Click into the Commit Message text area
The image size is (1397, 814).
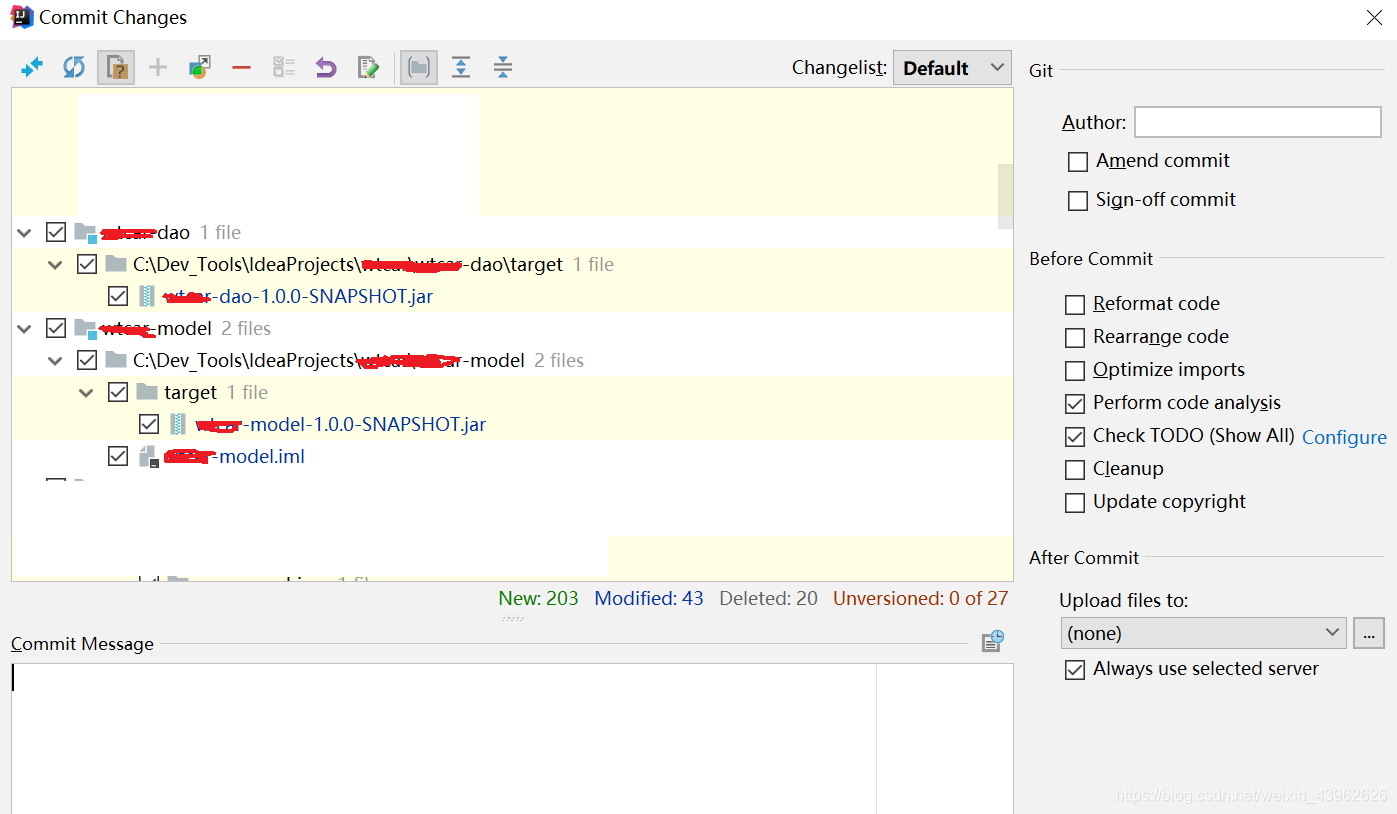click(x=512, y=738)
